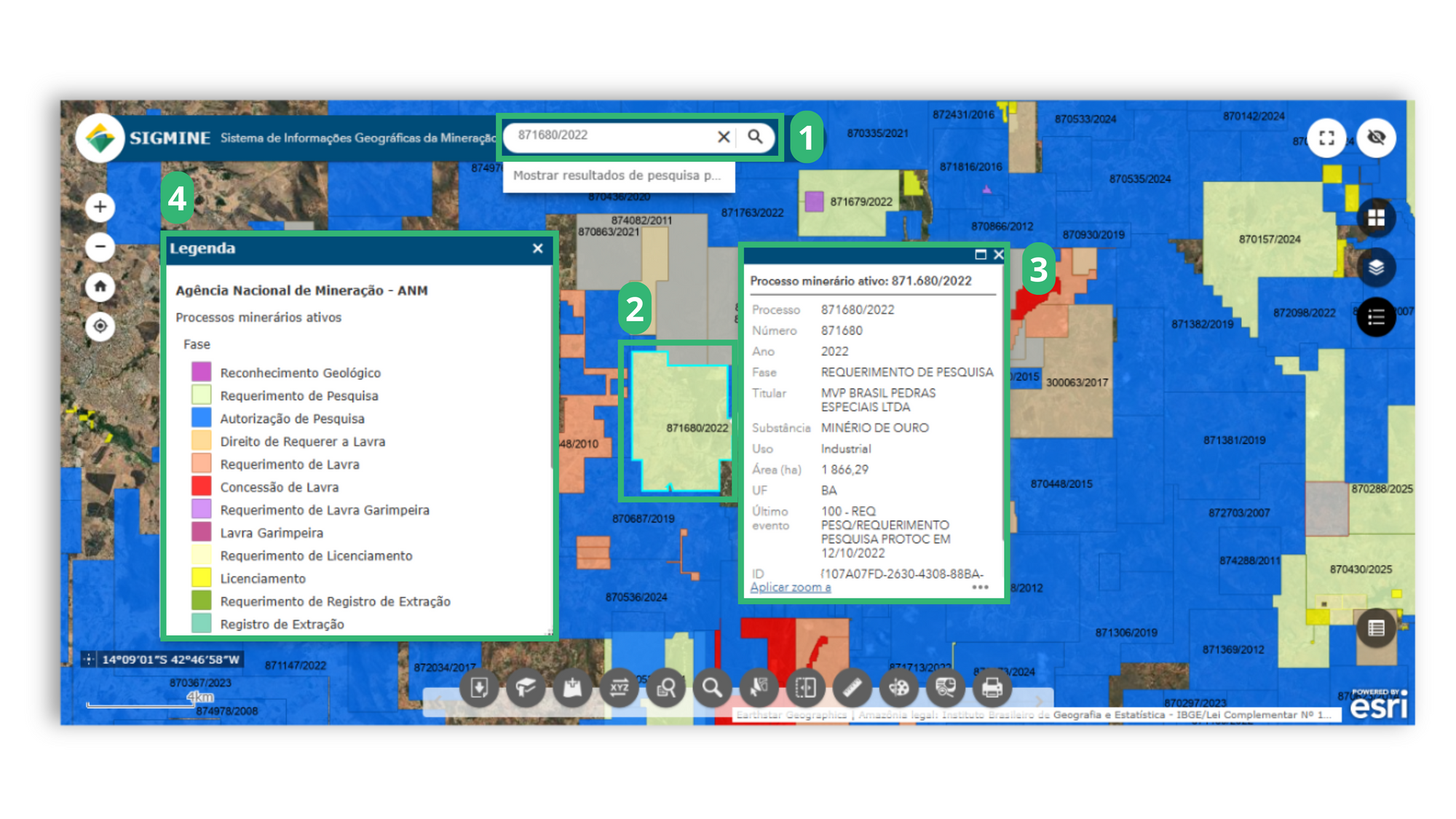Image resolution: width=1456 pixels, height=819 pixels.
Task: Click the search magnifier button in search box
Action: pyautogui.click(x=755, y=137)
